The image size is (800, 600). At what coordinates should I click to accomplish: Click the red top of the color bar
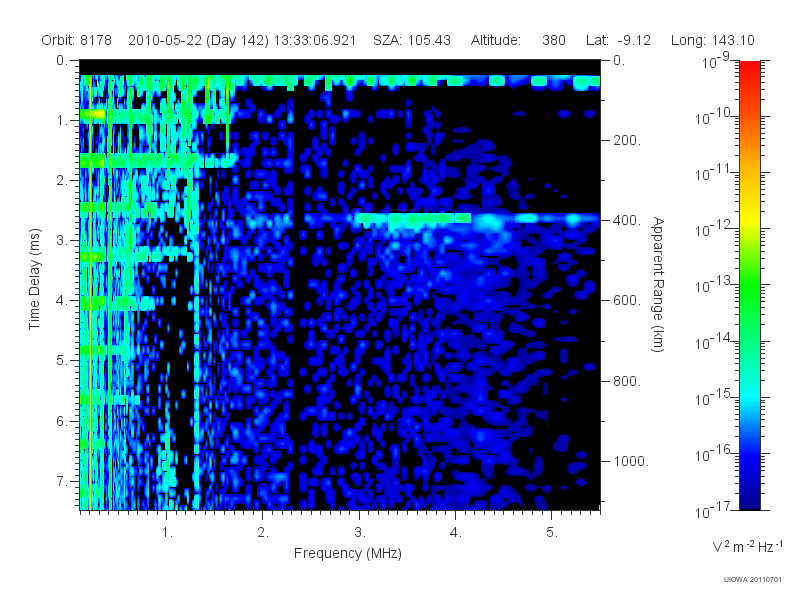point(750,71)
